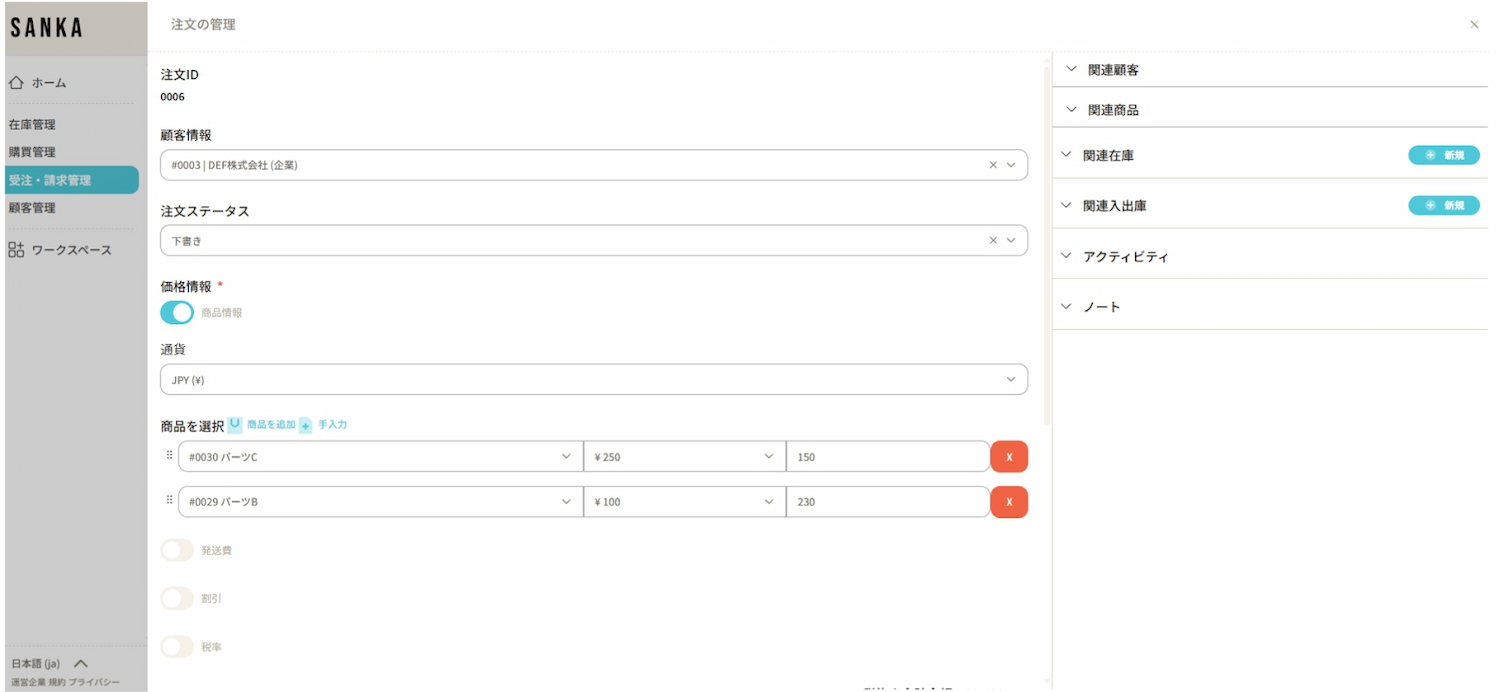Click the 商品を追加 link
Screen dimensions: 1500x692
(270, 425)
